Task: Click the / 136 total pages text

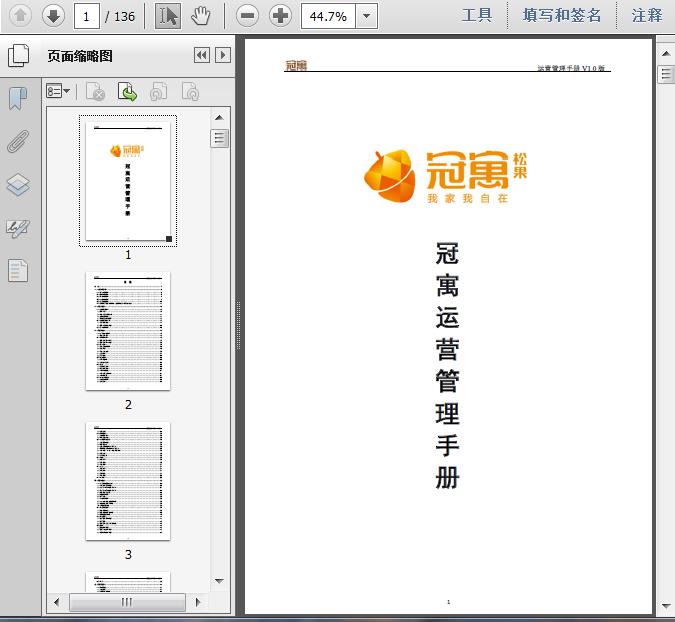Action: click(x=120, y=16)
